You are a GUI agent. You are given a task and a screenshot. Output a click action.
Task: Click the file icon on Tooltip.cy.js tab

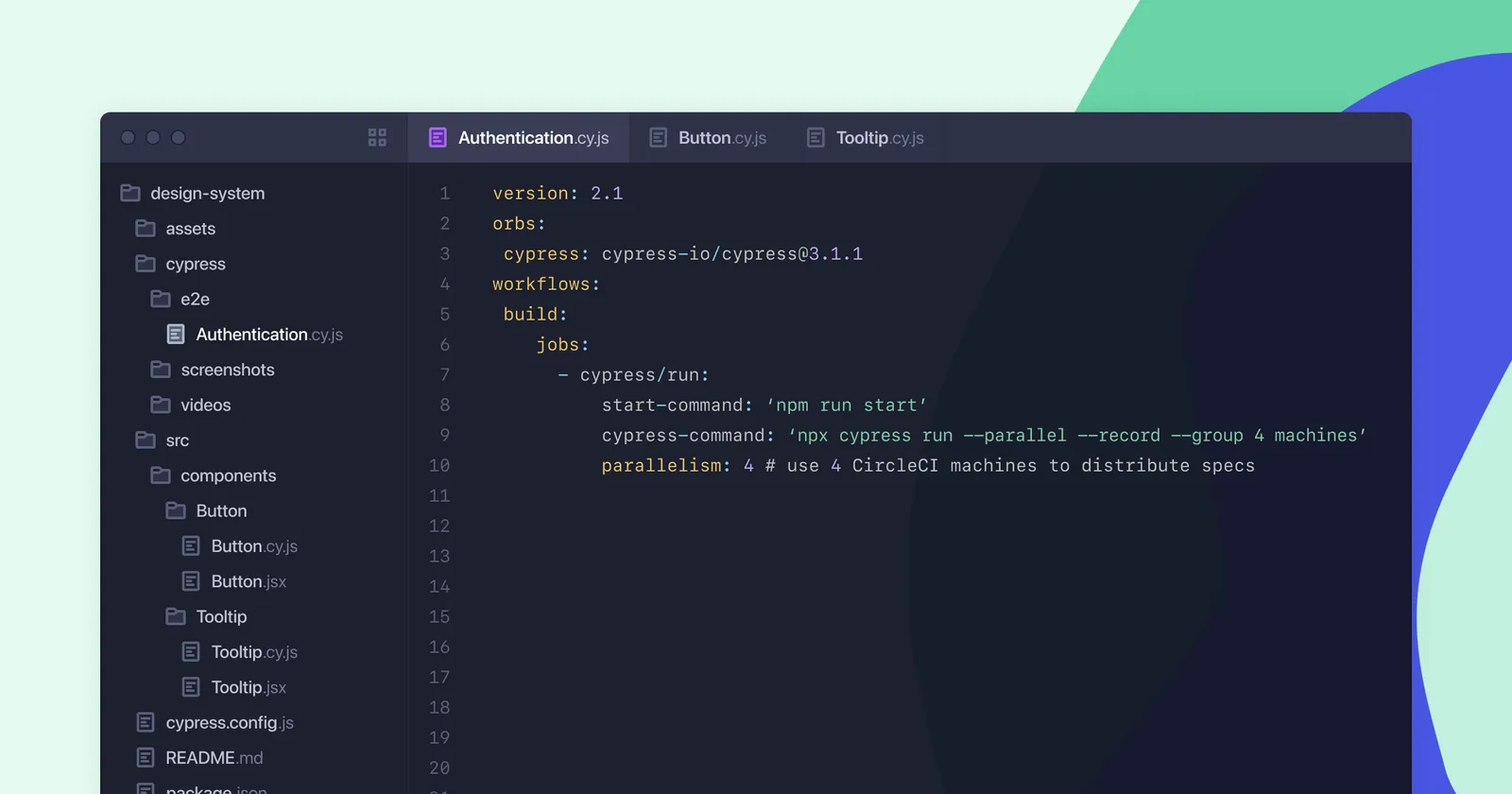816,138
